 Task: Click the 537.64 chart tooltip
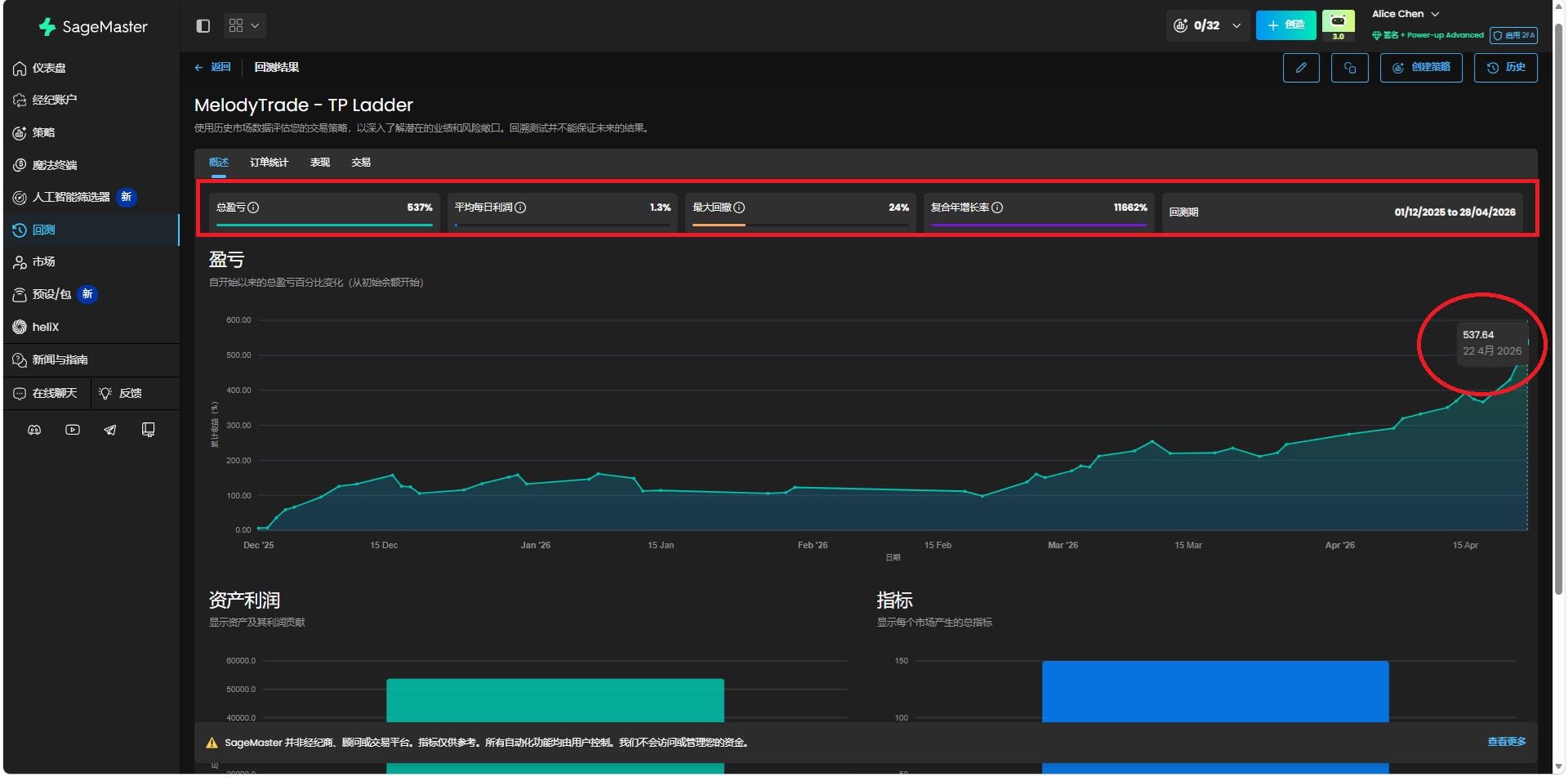tap(1491, 343)
